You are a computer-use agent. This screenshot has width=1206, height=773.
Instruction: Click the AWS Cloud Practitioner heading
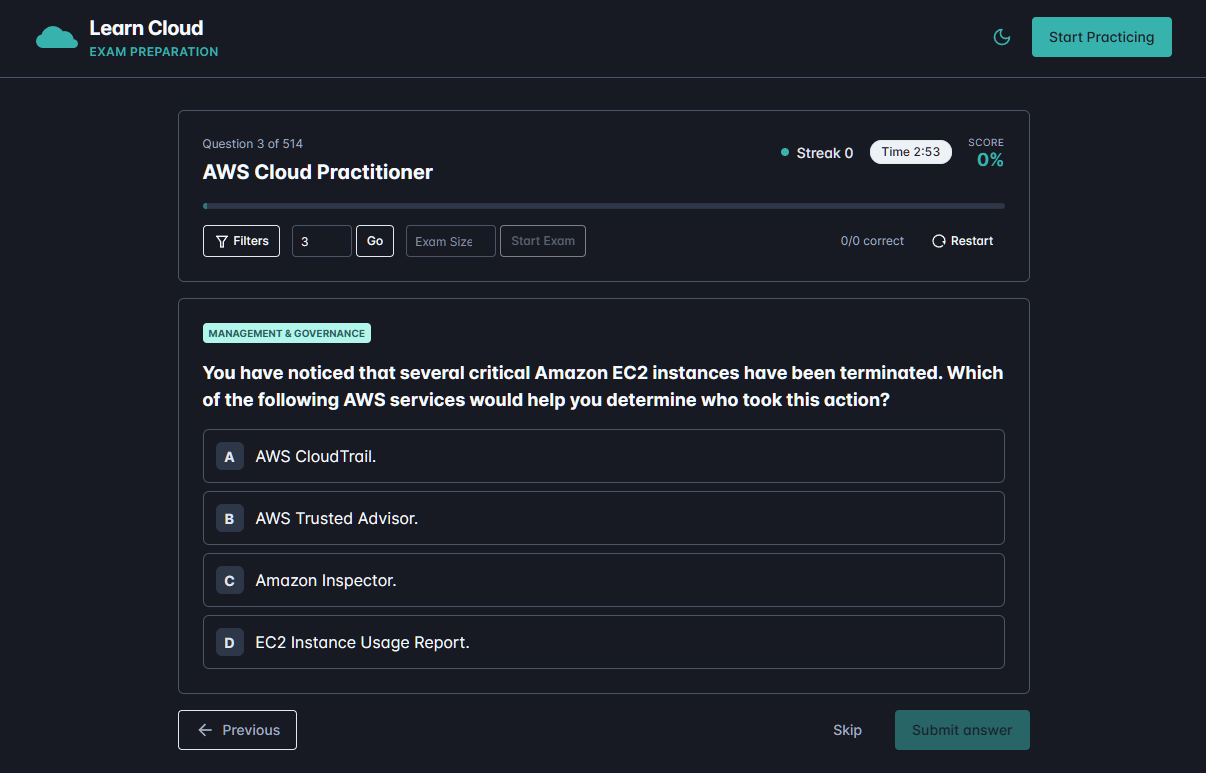click(318, 172)
